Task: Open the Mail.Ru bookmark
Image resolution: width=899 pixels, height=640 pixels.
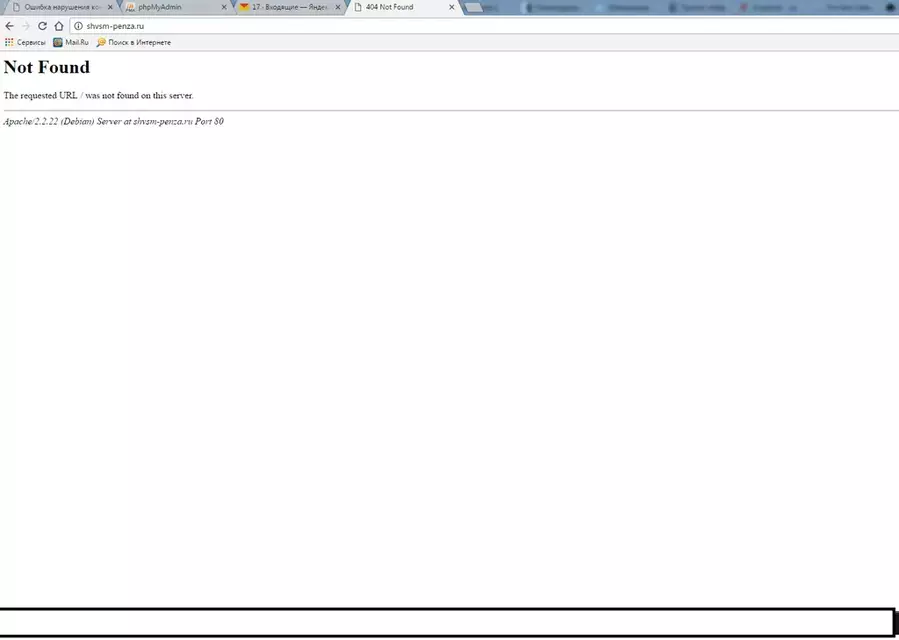Action: click(x=71, y=42)
